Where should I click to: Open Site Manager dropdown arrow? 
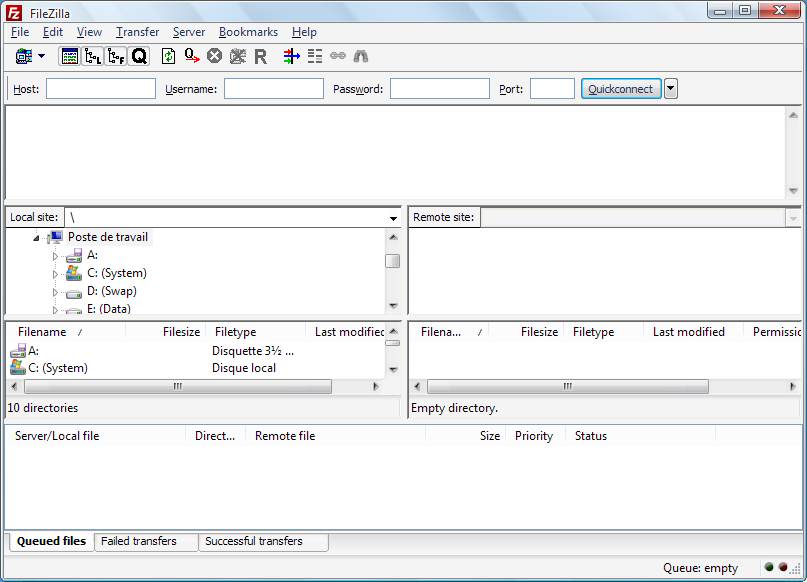42,56
